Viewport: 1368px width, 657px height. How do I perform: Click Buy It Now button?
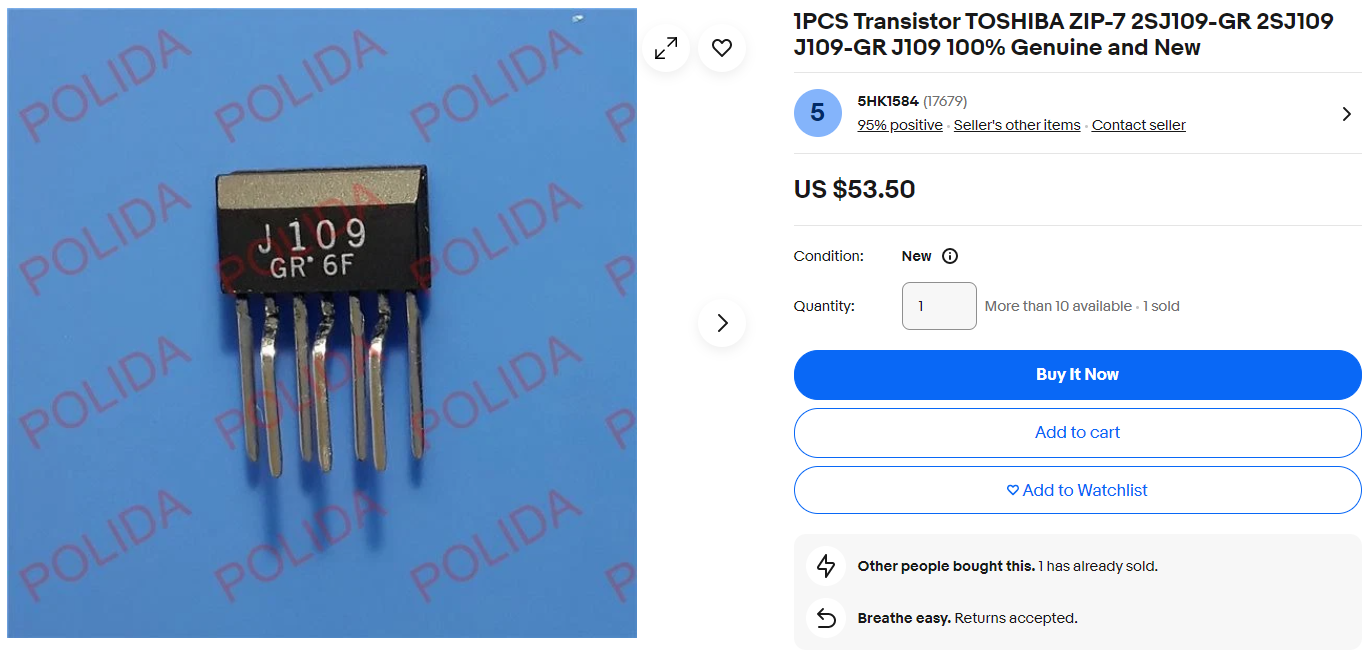tap(1078, 375)
